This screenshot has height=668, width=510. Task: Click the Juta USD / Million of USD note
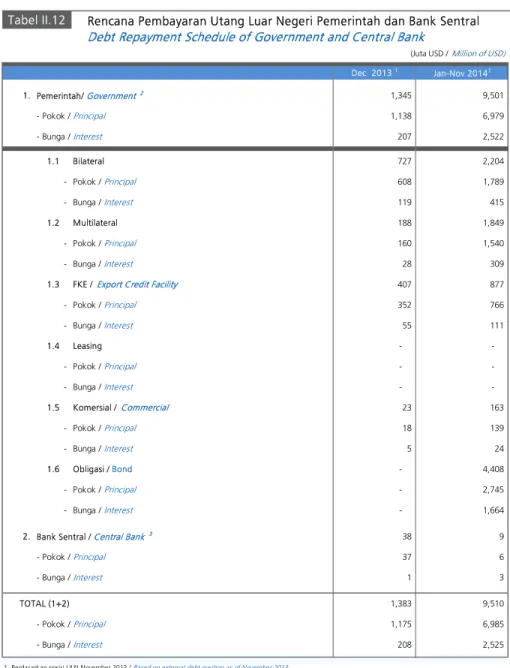click(458, 54)
